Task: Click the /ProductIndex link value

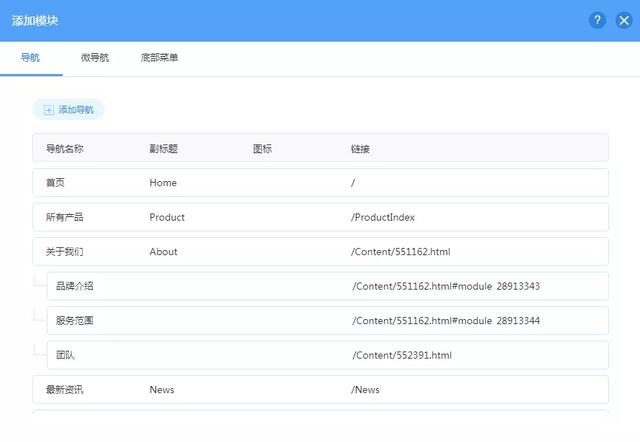Action: coord(383,217)
